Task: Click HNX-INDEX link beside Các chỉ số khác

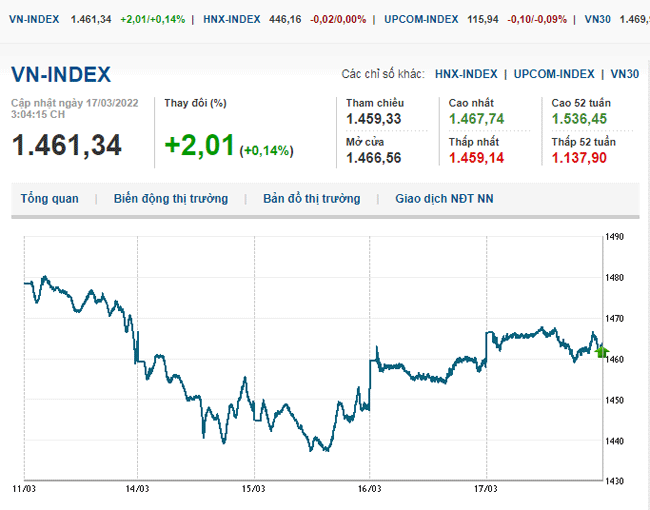Action: pyautogui.click(x=466, y=74)
